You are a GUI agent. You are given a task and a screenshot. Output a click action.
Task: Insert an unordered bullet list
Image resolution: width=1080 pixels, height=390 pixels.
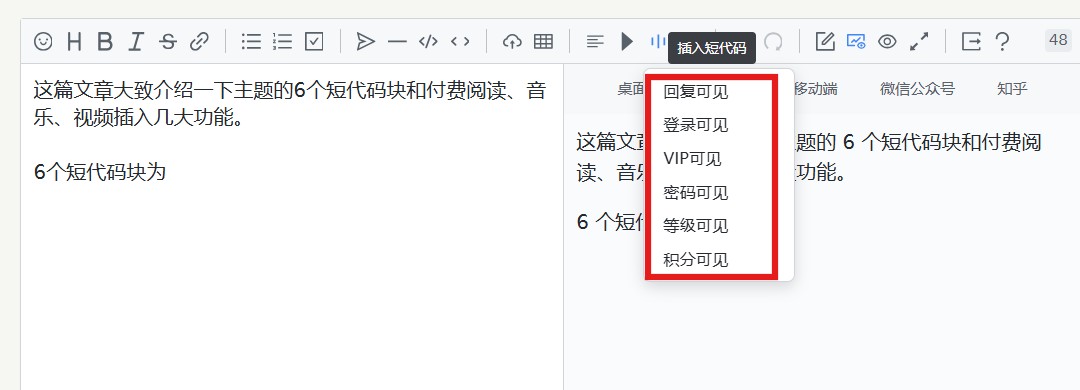click(251, 42)
